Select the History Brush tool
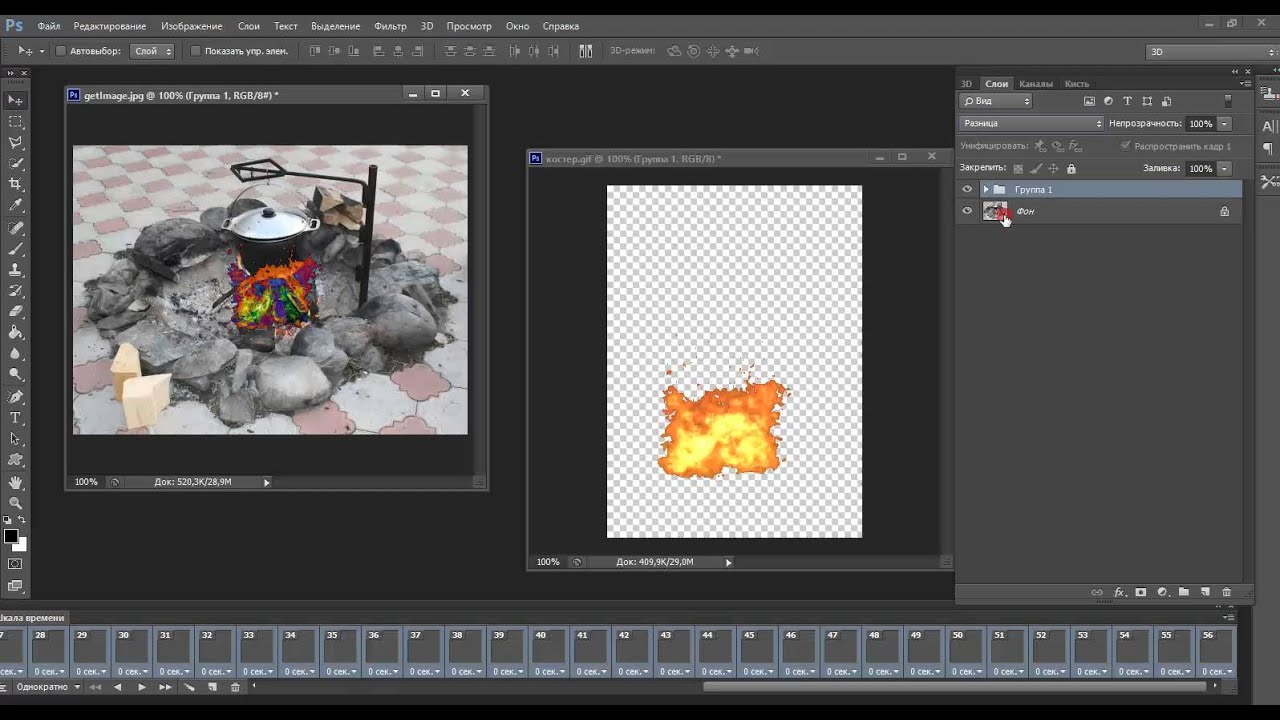The height and width of the screenshot is (720, 1280). [15, 290]
